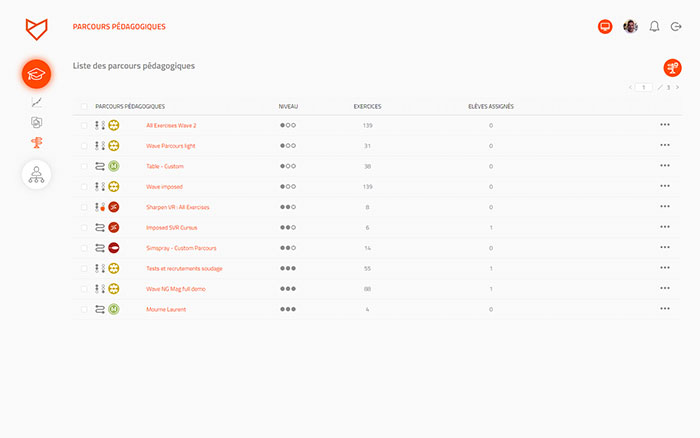The width and height of the screenshot is (700, 438).
Task: Click the page number input field
Action: click(x=645, y=88)
